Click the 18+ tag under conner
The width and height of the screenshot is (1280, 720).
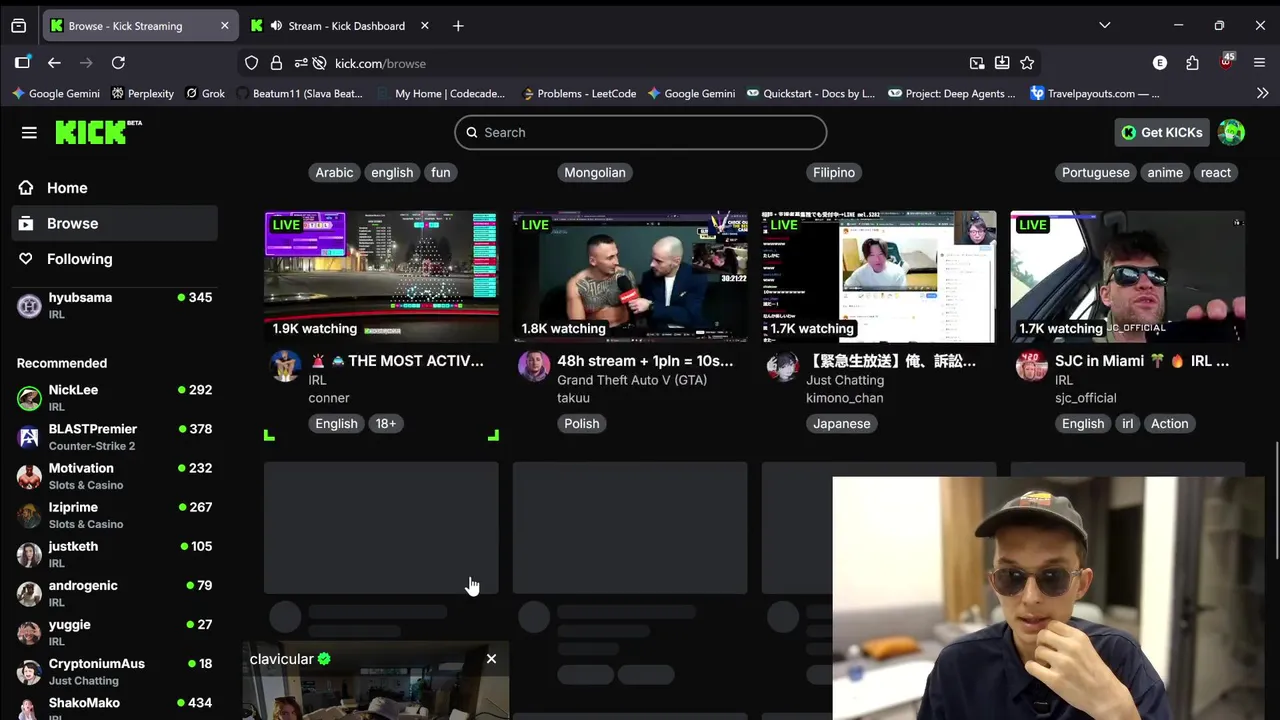pyautogui.click(x=386, y=423)
